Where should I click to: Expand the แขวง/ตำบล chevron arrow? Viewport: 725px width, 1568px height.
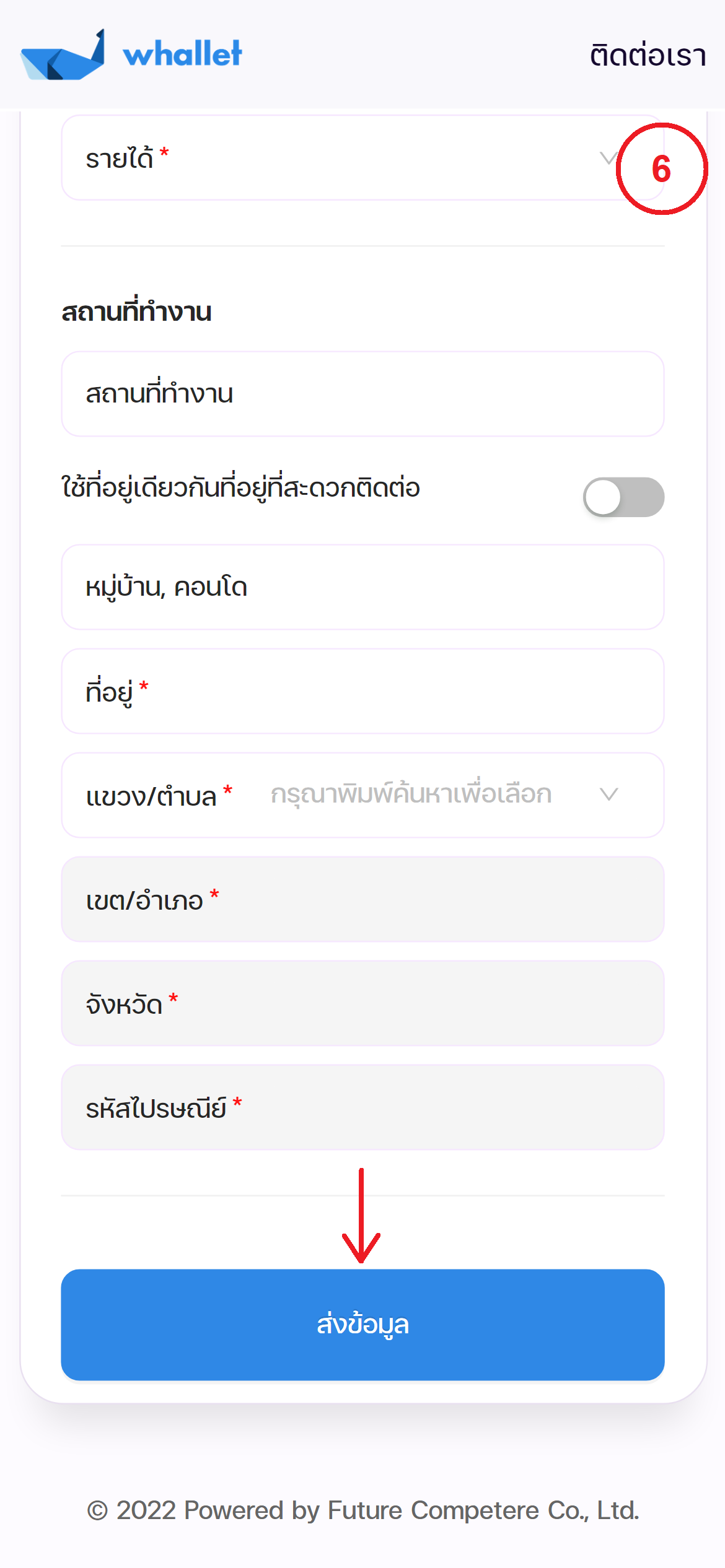[x=609, y=795]
